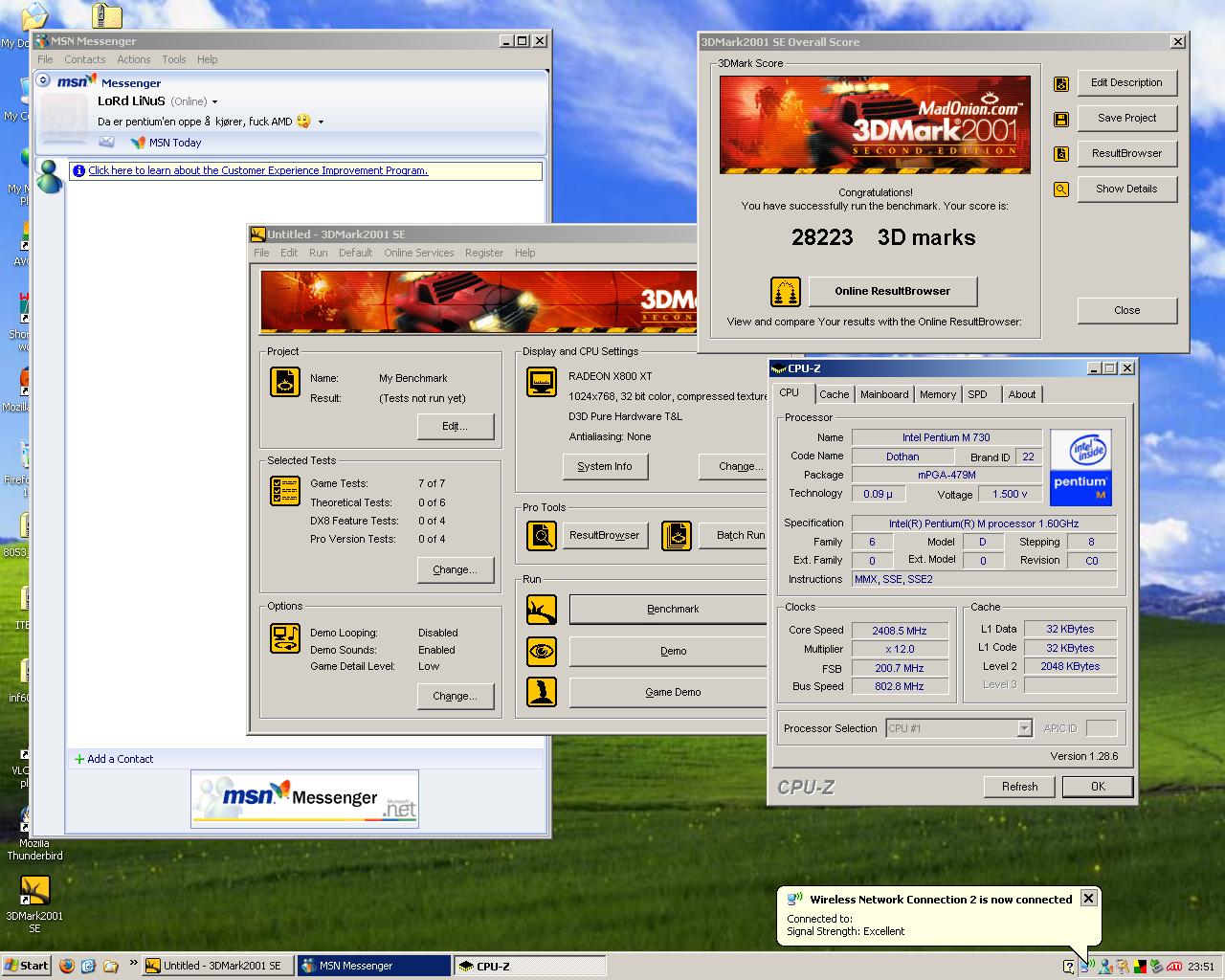Click the Intel Pentium M logo in CPU-Z
The image size is (1225, 980).
click(x=1080, y=467)
